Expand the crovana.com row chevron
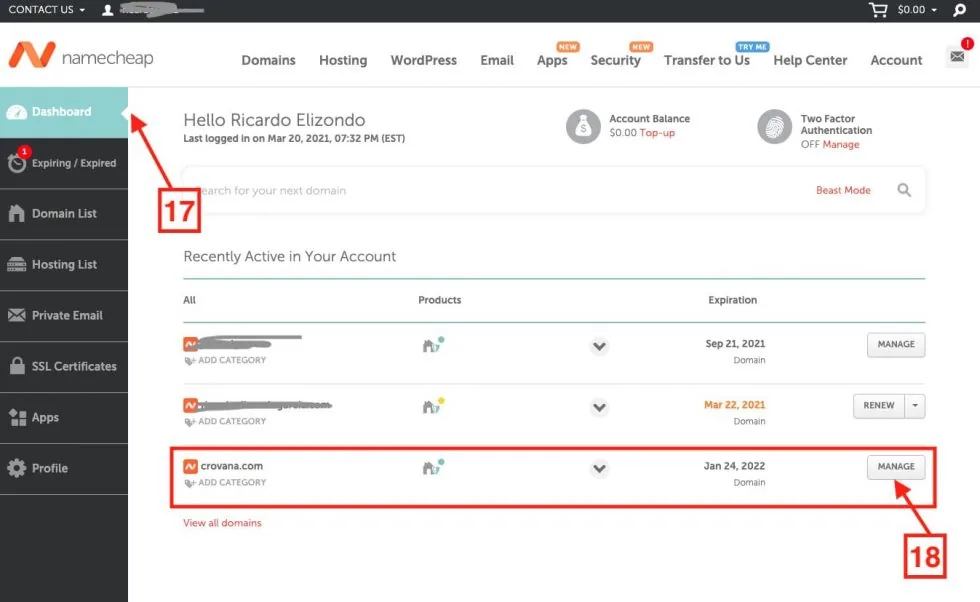The width and height of the screenshot is (980, 602). click(599, 468)
